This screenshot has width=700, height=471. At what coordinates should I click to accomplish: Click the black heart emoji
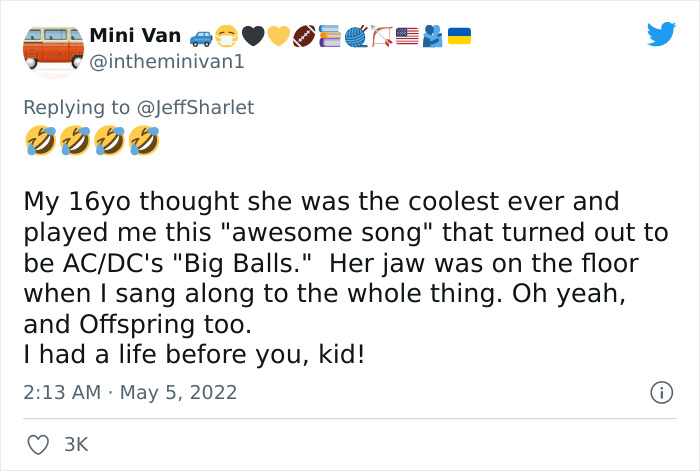tap(252, 37)
